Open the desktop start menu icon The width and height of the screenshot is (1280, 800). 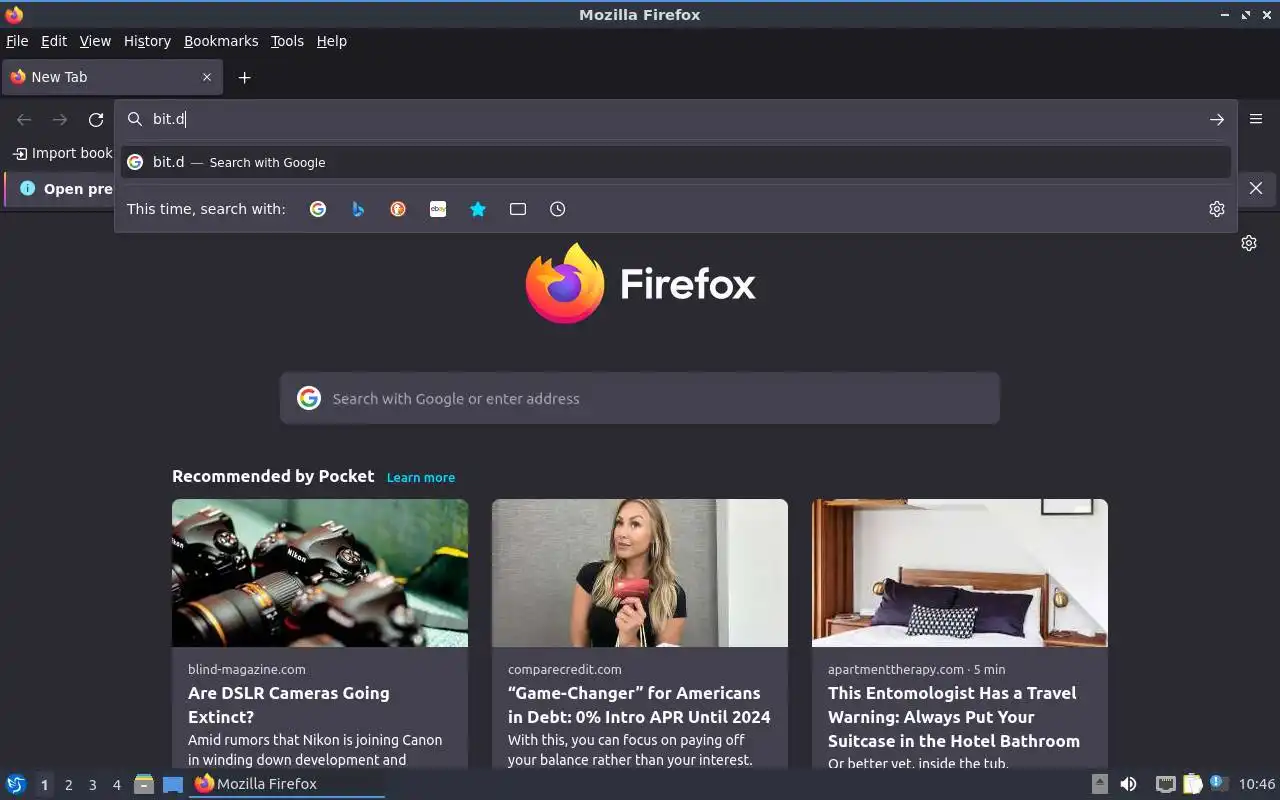point(16,784)
